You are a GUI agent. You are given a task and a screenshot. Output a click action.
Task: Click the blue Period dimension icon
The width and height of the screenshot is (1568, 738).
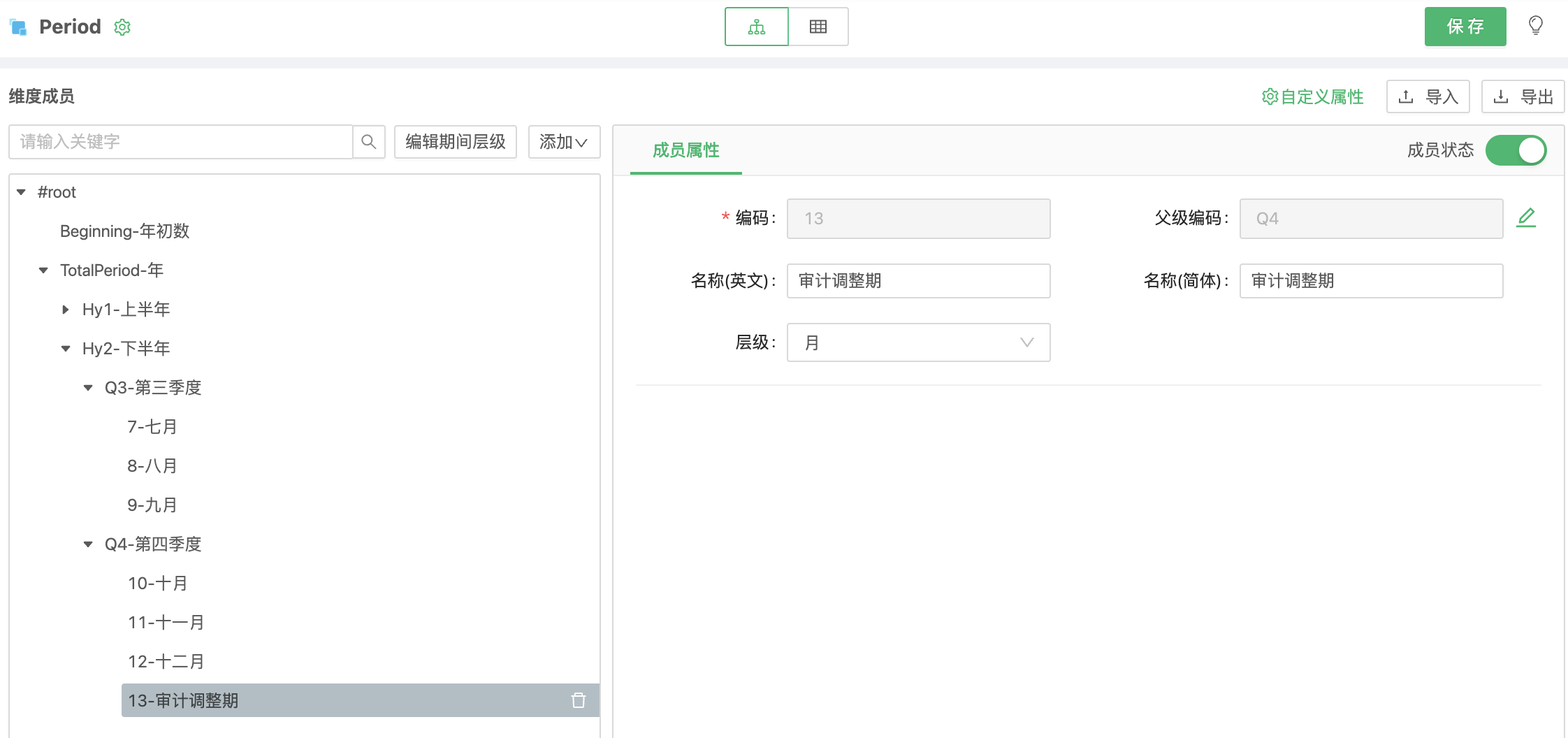19,27
